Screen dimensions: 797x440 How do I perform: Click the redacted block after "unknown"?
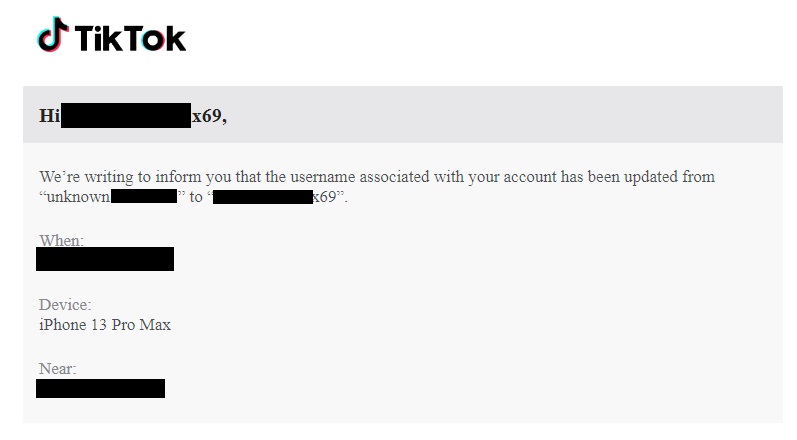[144, 196]
